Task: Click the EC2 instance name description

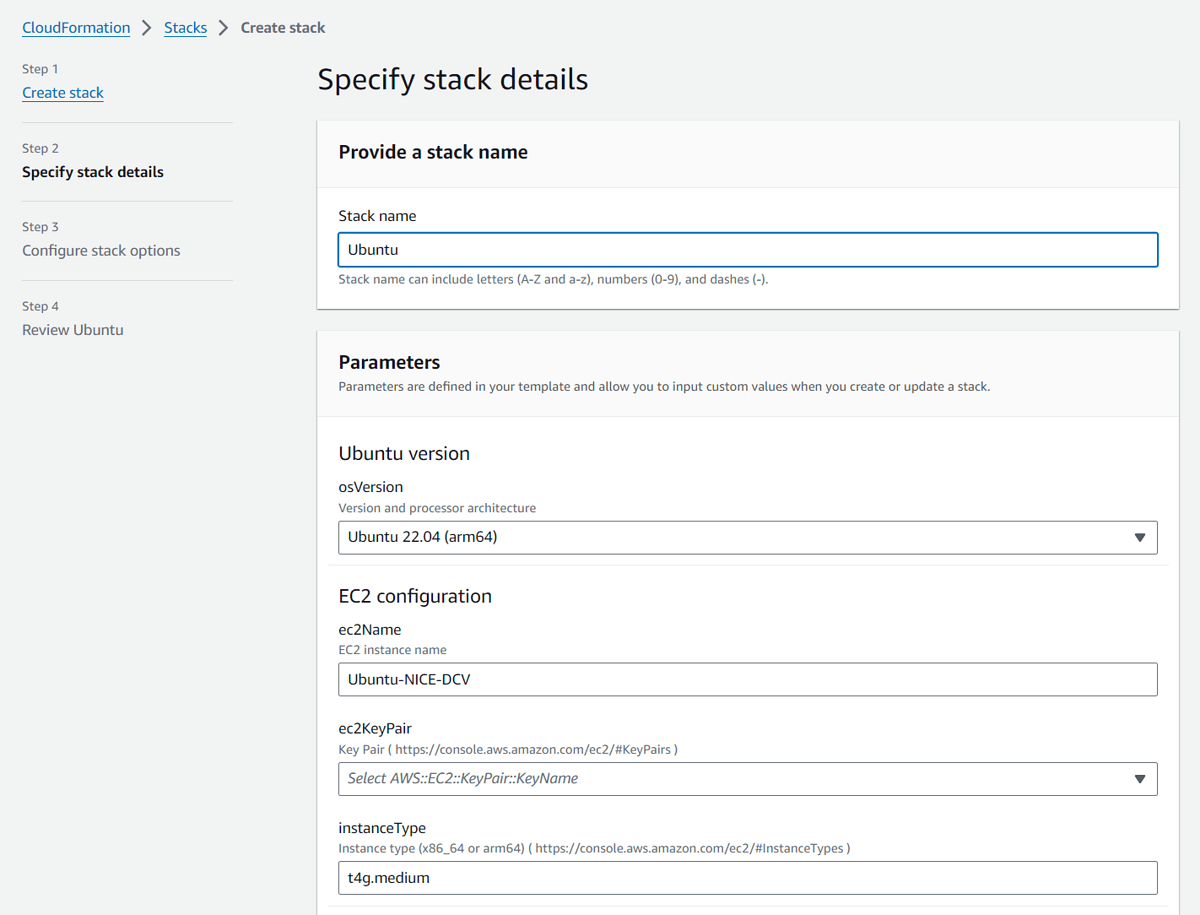Action: 392,650
